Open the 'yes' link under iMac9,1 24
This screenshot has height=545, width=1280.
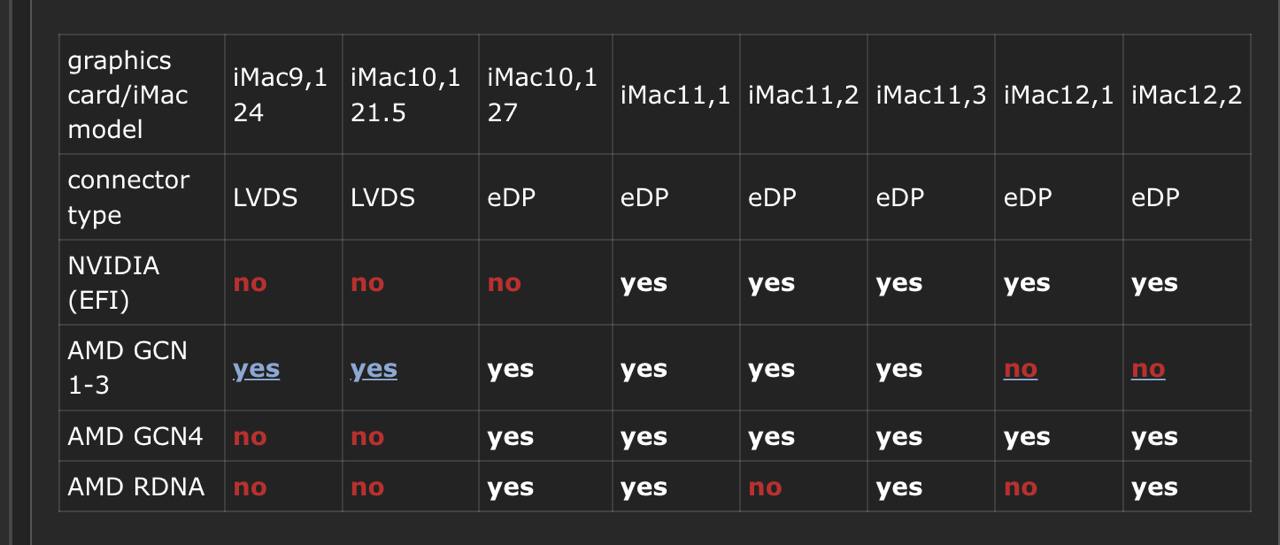(x=256, y=369)
